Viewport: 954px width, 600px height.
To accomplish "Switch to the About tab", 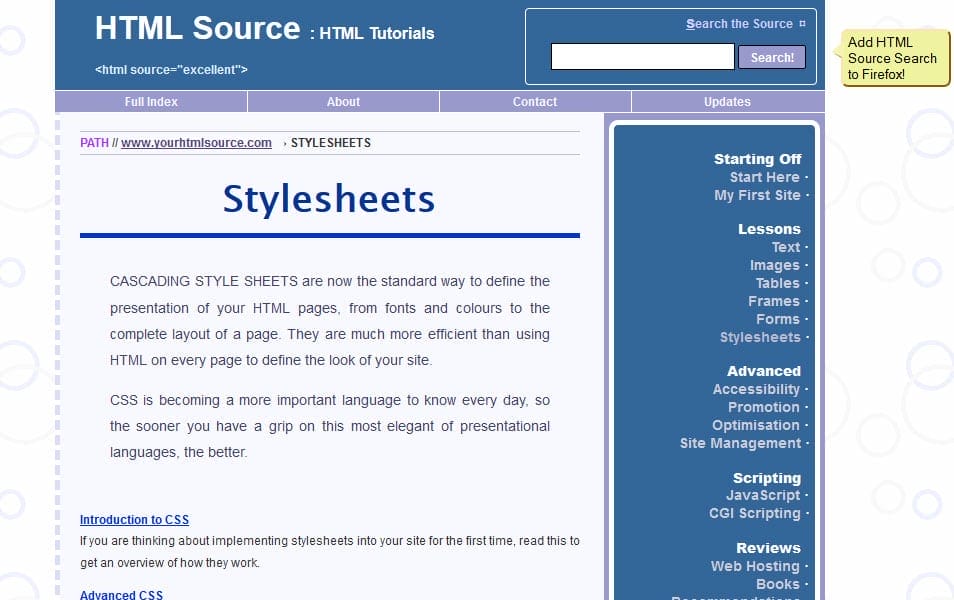I will 342,101.
